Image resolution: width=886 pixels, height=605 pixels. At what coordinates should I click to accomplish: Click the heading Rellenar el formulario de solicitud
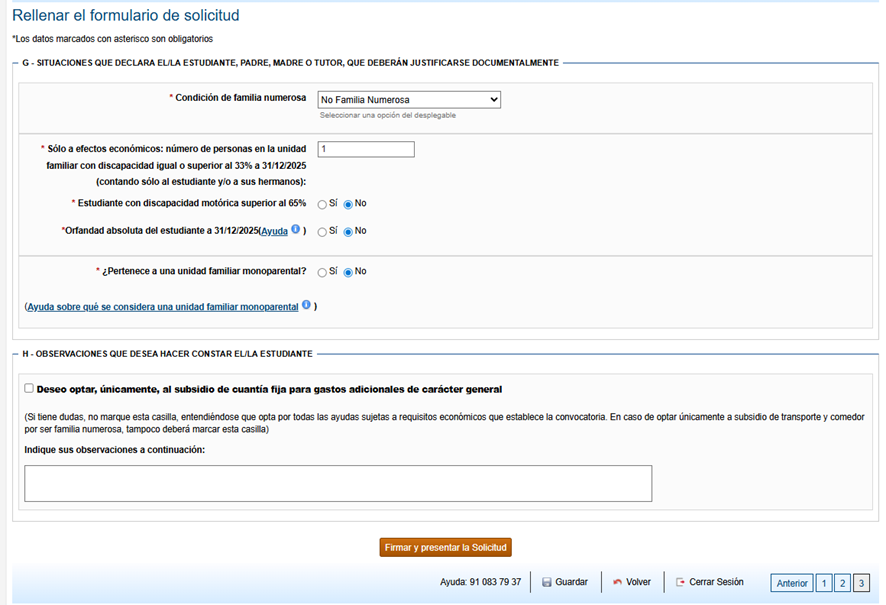tap(126, 15)
